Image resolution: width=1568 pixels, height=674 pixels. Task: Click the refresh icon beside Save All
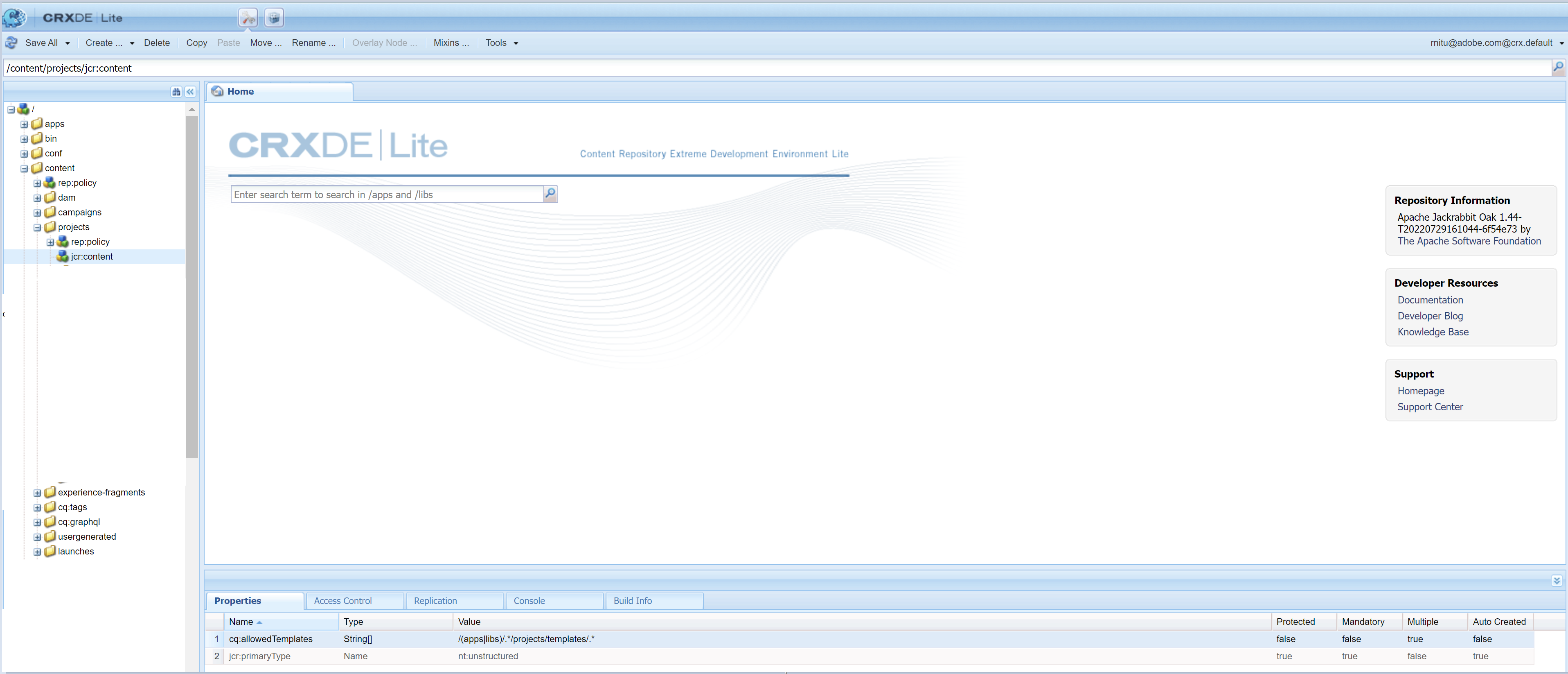[x=11, y=43]
